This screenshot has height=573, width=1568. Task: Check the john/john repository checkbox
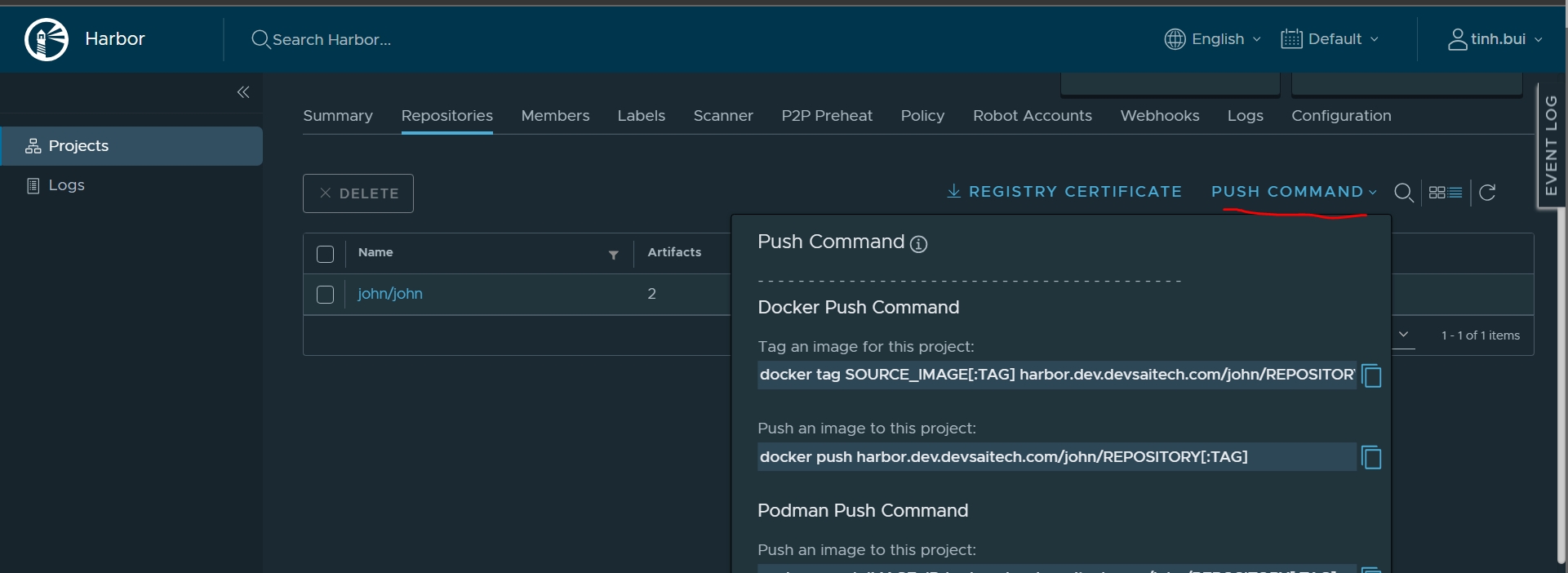[x=325, y=295]
